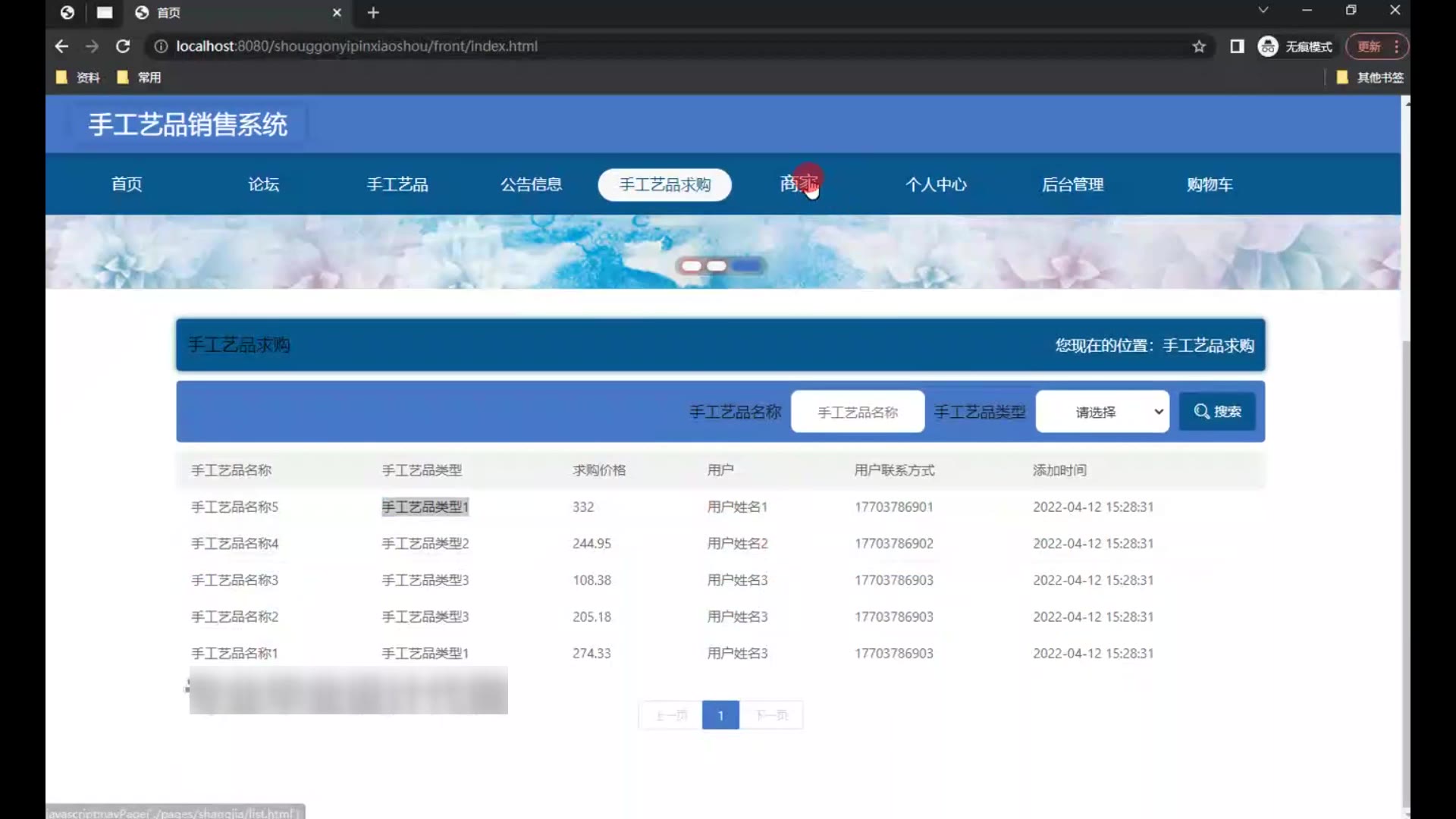The height and width of the screenshot is (819, 1456).
Task: Close the 首页 browser tab
Action: 337,13
